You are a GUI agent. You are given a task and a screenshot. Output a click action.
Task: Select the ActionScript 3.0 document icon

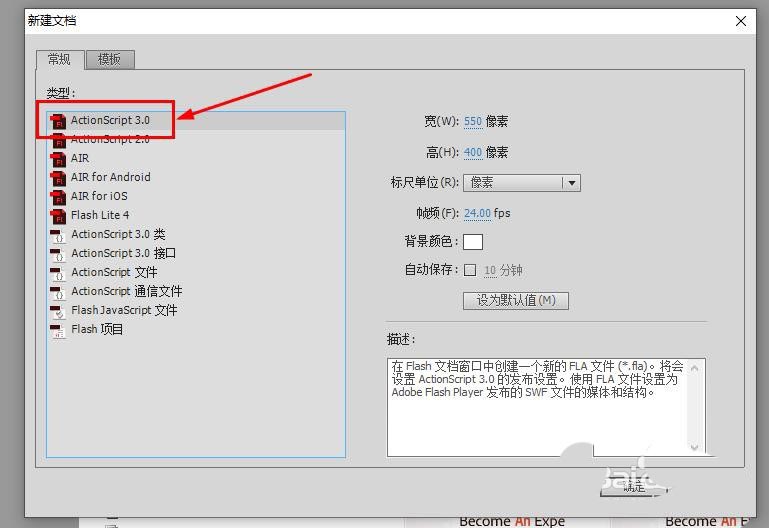click(58, 121)
